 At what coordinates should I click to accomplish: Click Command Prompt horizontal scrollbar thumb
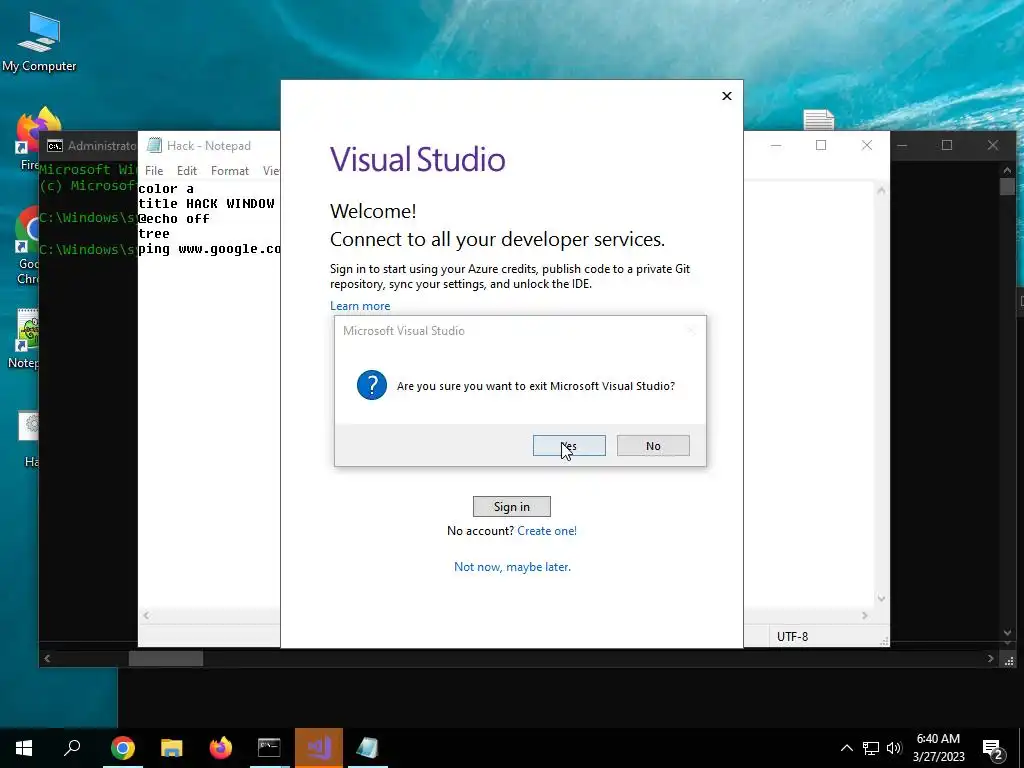[x=166, y=659]
